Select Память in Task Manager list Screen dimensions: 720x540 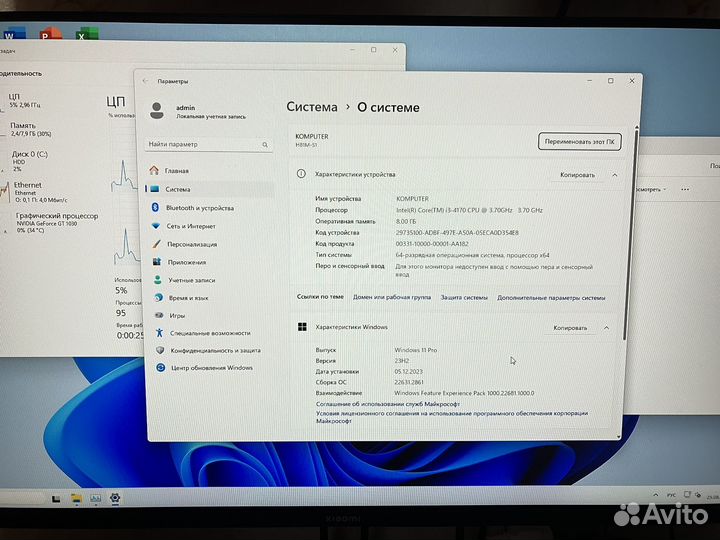click(x=30, y=129)
